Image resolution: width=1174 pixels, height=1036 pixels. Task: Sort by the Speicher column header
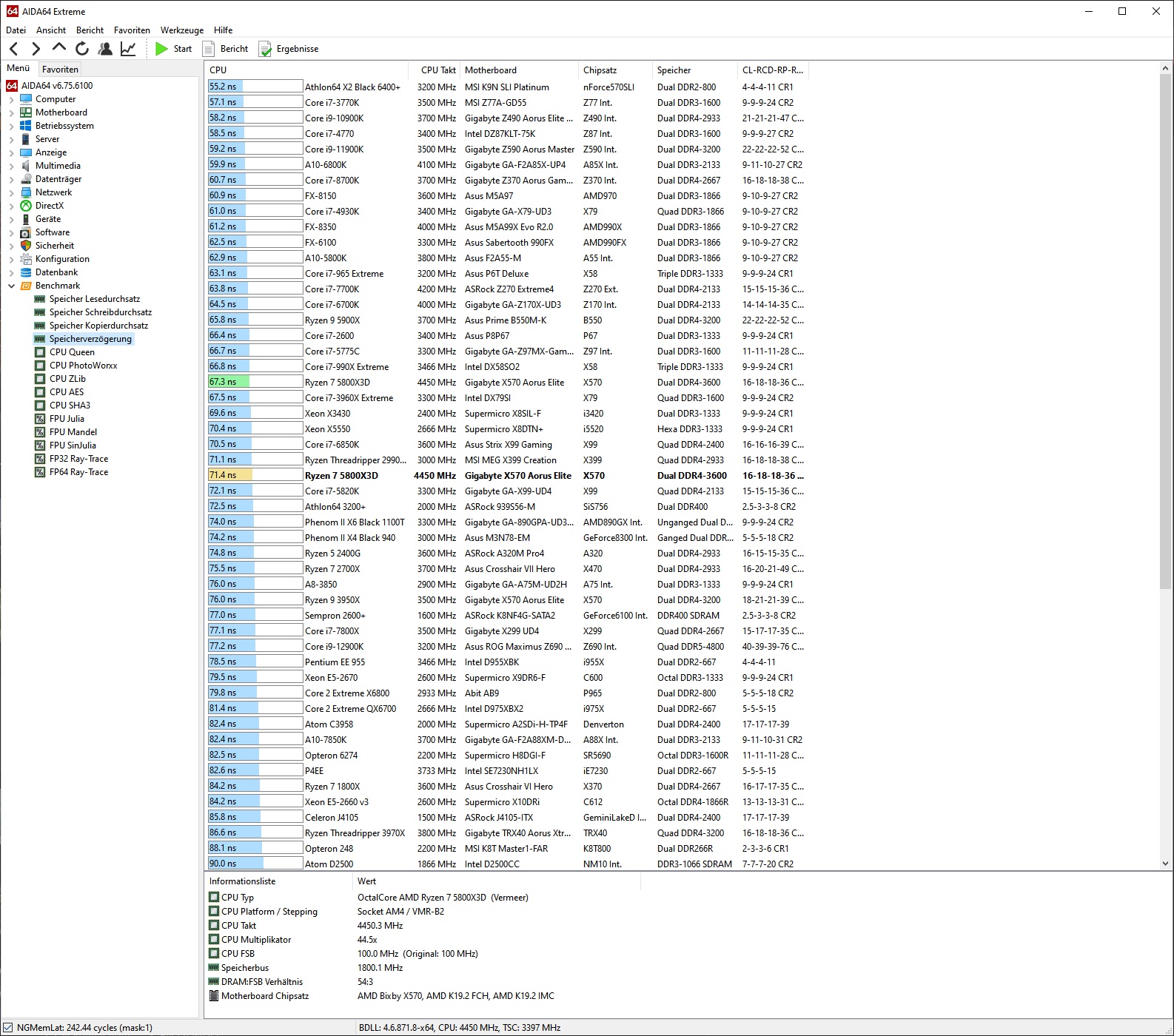[x=694, y=70]
